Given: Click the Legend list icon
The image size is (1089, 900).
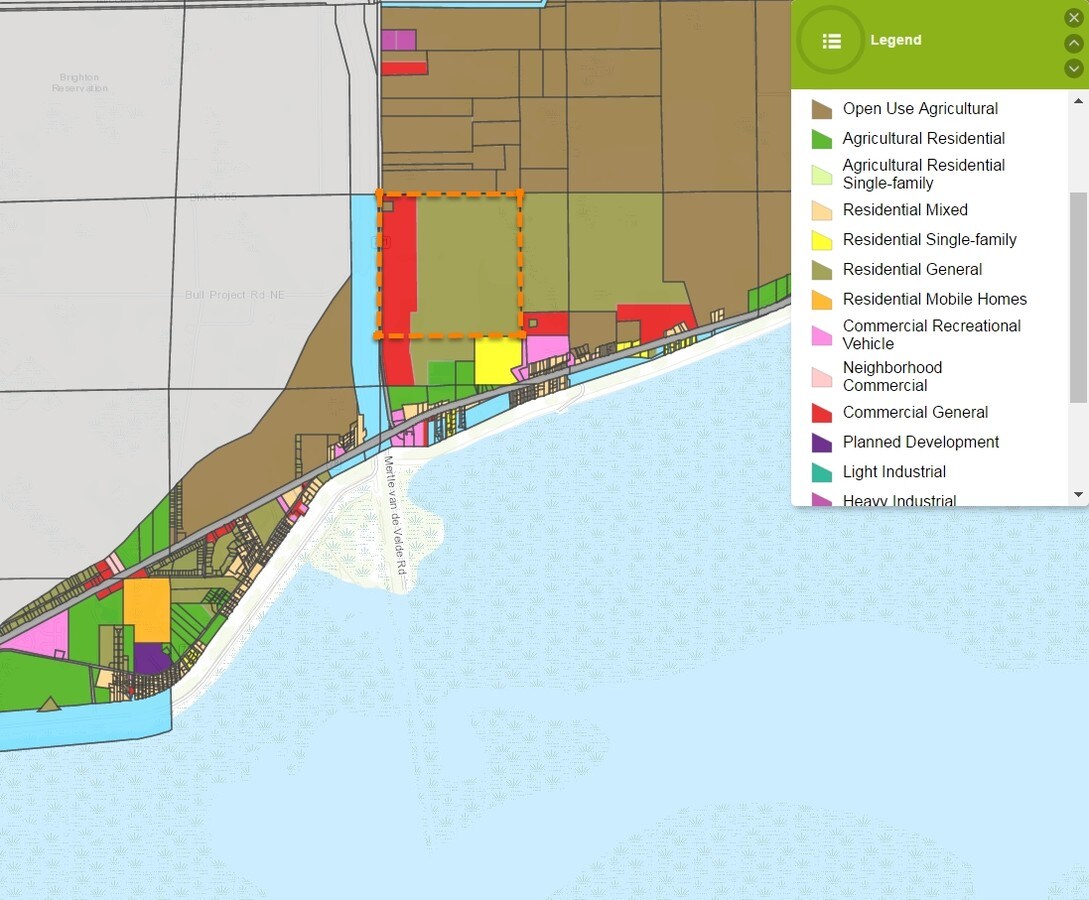Looking at the screenshot, I should click(831, 41).
